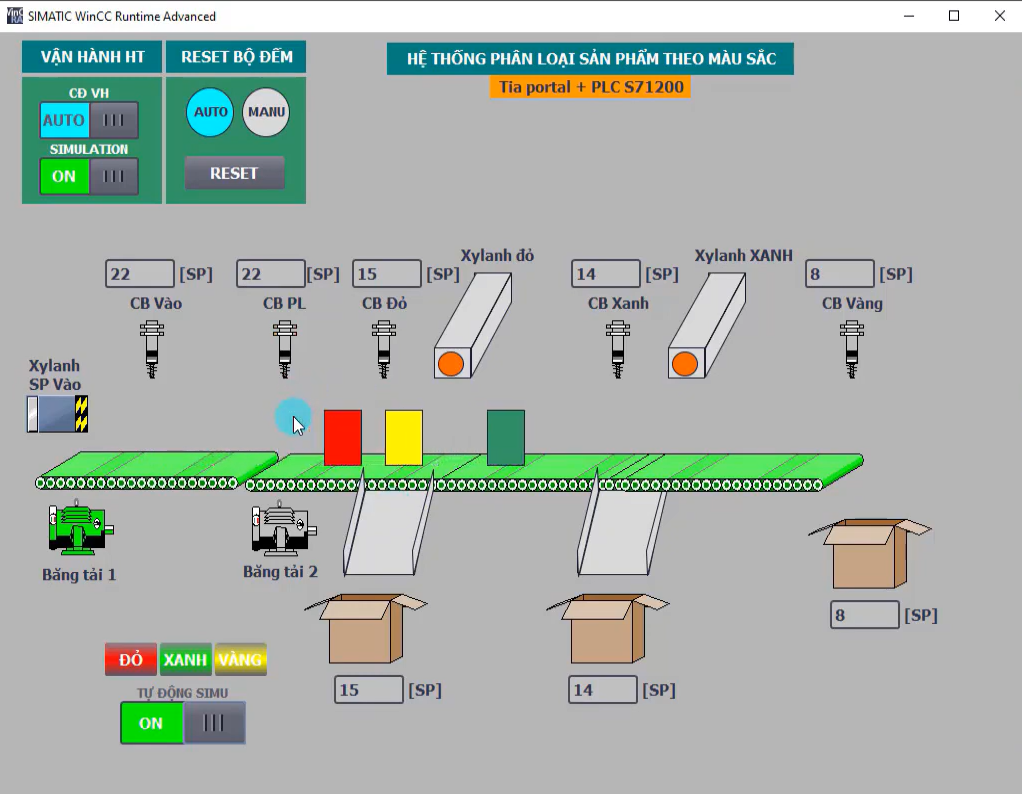Image resolution: width=1022 pixels, height=794 pixels.
Task: Click the green Băng tải 1 motor
Action: [x=81, y=528]
